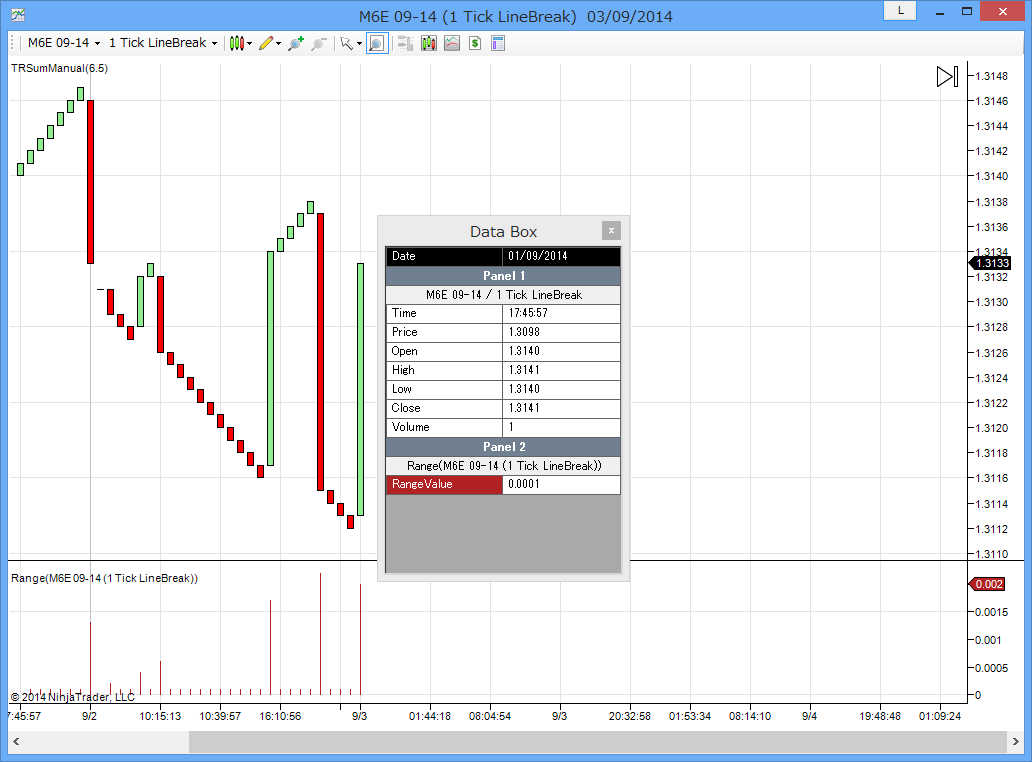
Task: Open the strategies dollar sign icon
Action: click(x=475, y=43)
